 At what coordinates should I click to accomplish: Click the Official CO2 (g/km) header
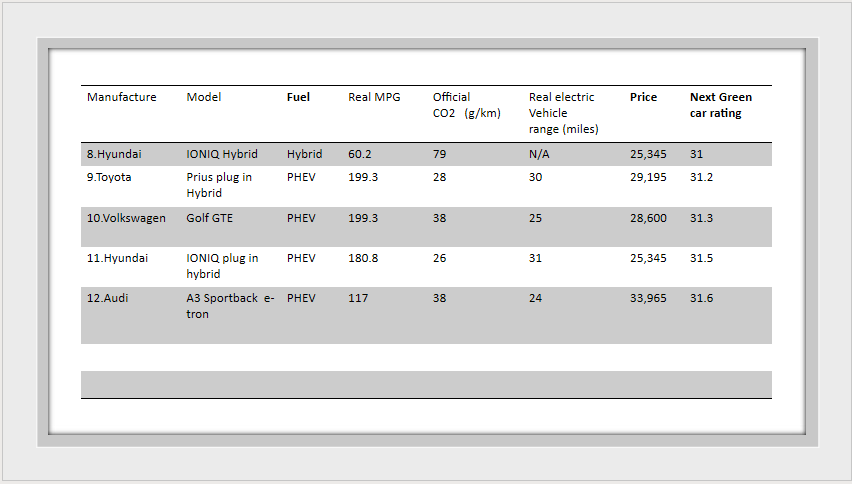466,105
